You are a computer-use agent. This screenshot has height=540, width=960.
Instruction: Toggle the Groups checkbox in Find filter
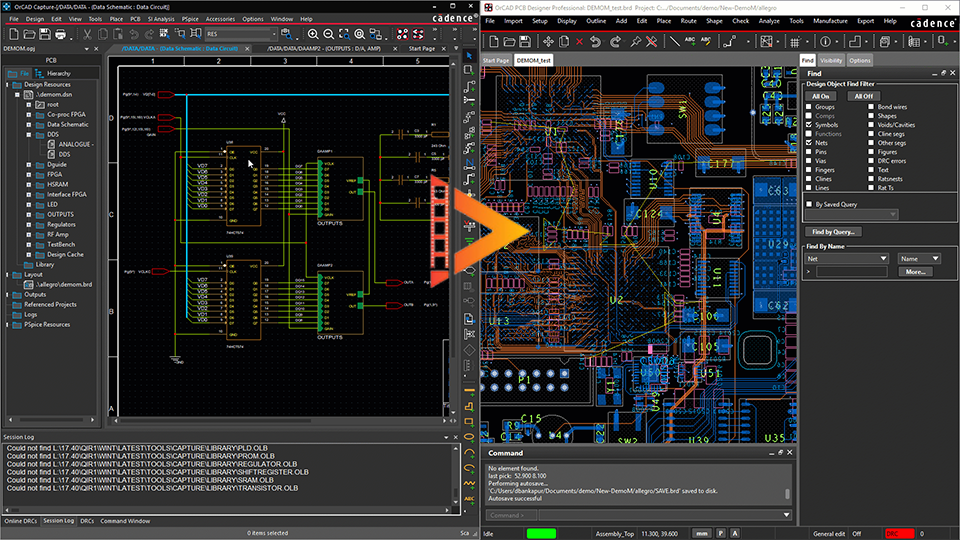[809, 107]
